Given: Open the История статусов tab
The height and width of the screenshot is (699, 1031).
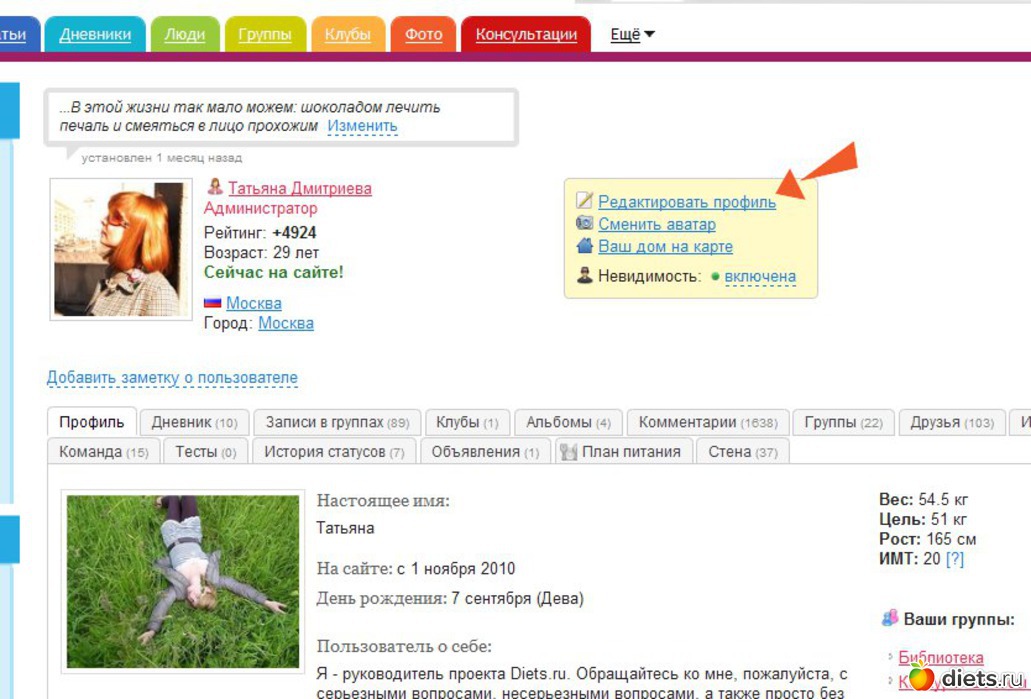Looking at the screenshot, I should tap(334, 452).
